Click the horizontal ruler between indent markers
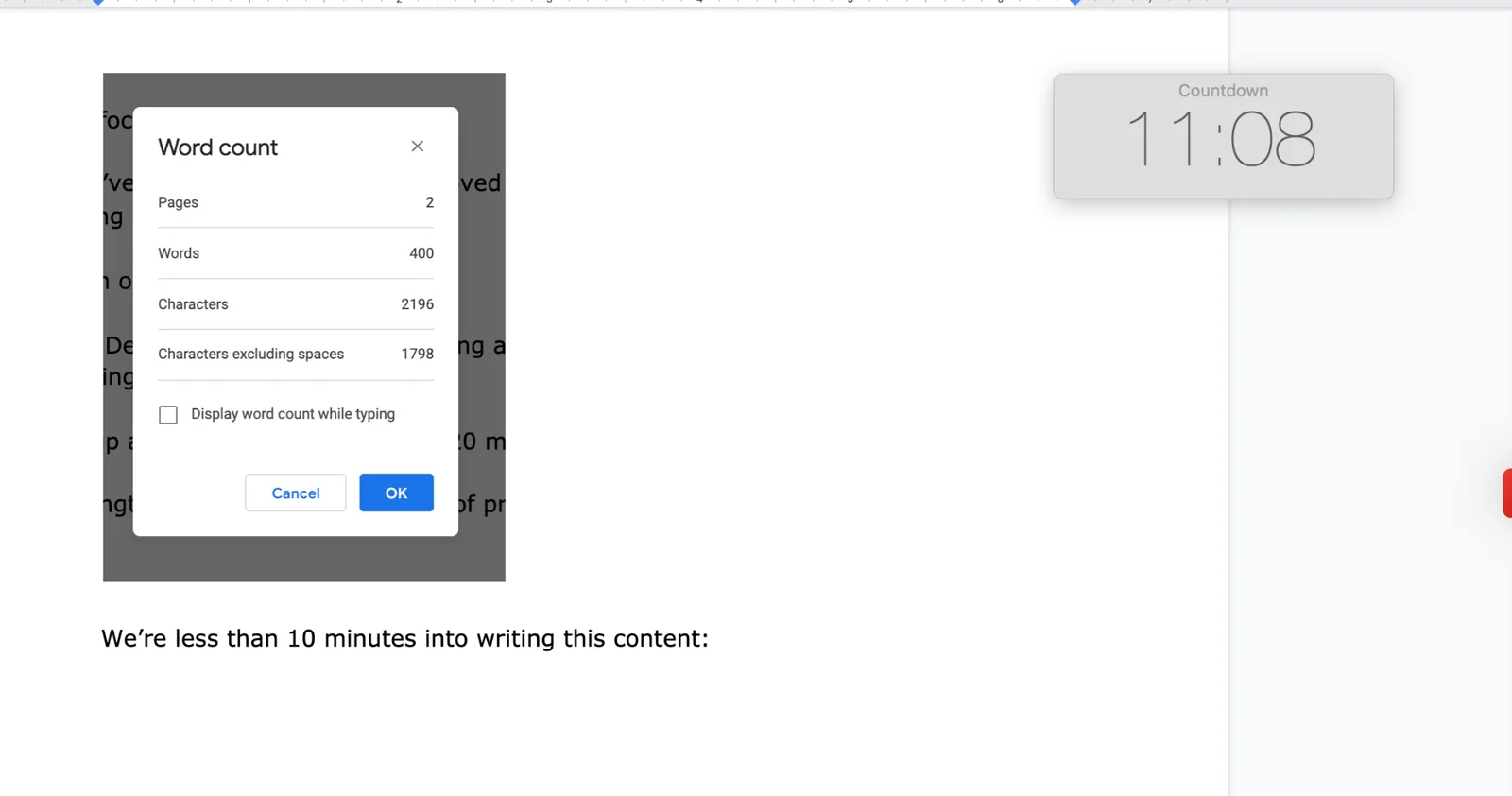The height and width of the screenshot is (796, 1512). click(x=586, y=3)
